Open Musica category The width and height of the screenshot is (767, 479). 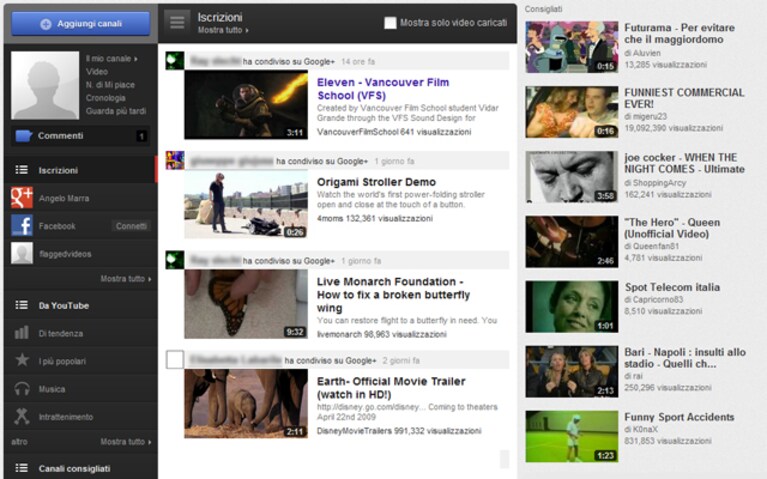[52, 389]
